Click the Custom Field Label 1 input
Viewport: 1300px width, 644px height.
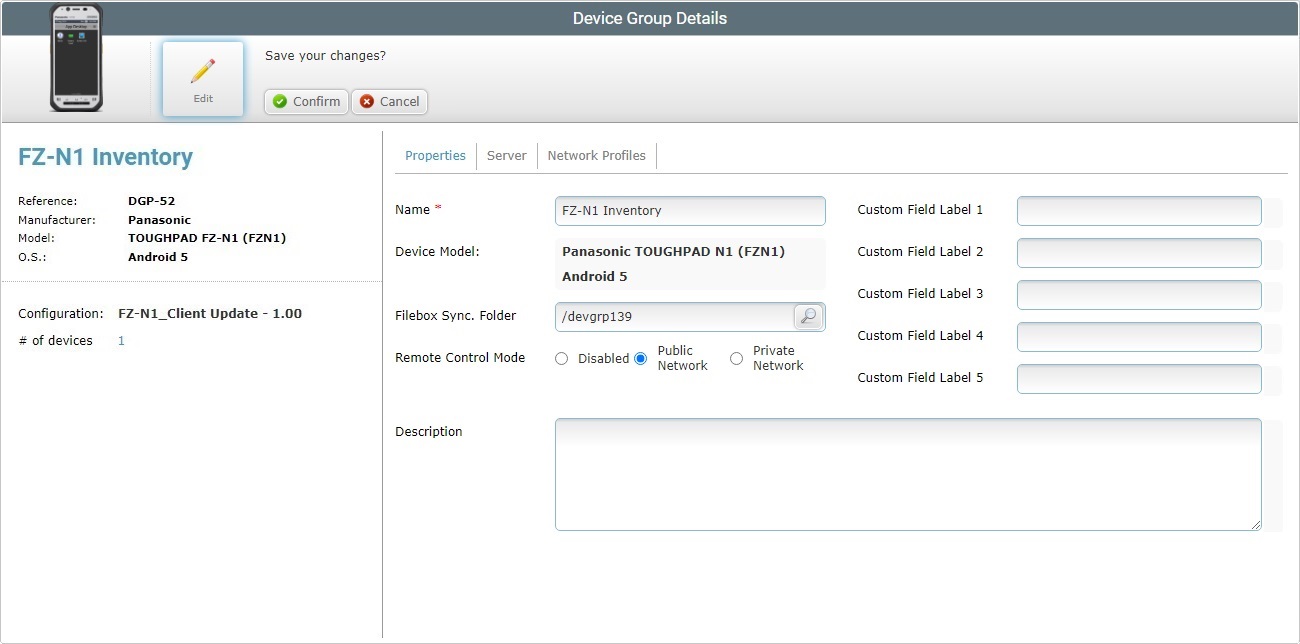pyautogui.click(x=1139, y=211)
